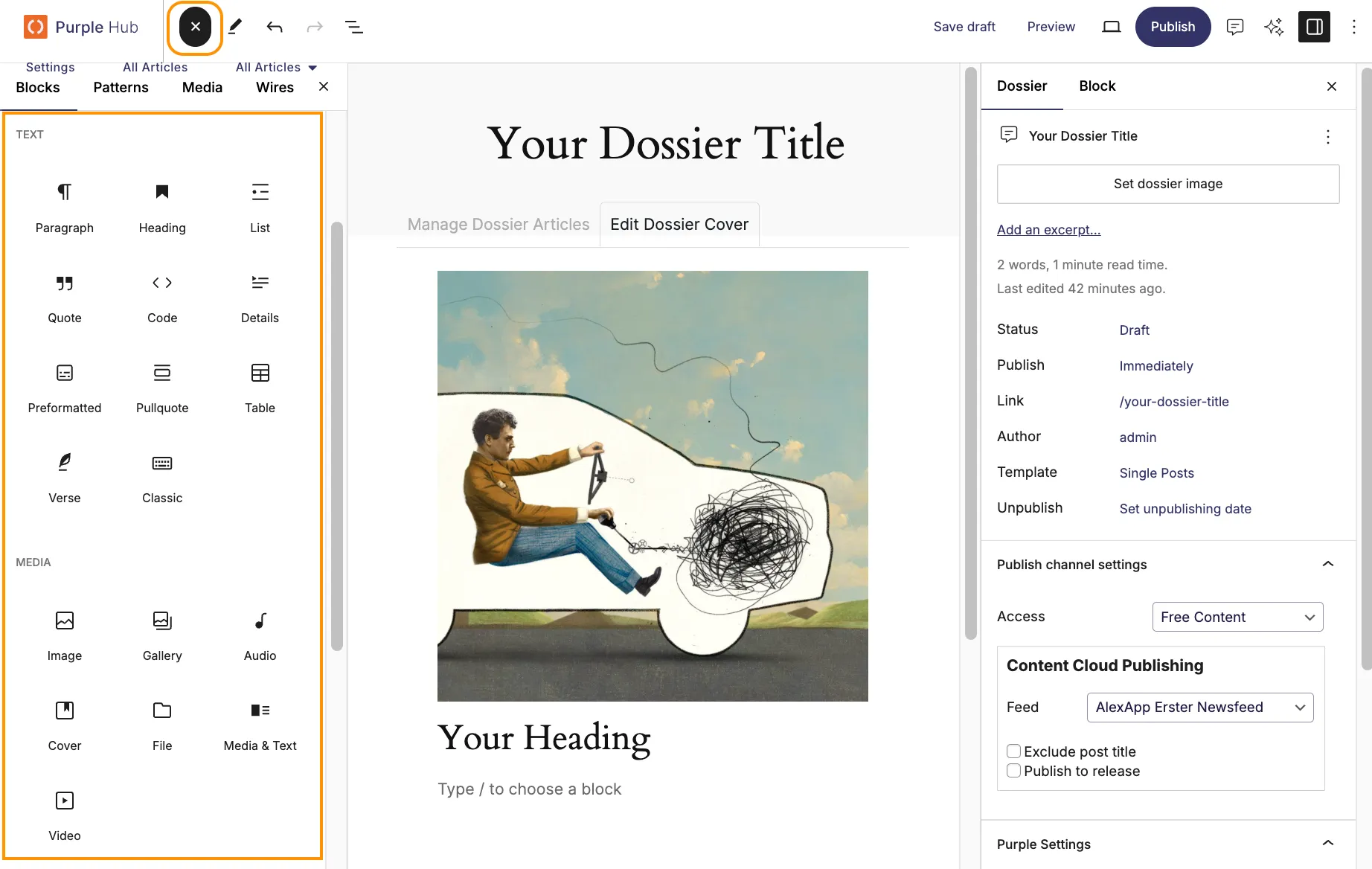Click the undo arrow
Image resolution: width=1372 pixels, height=869 pixels.
(275, 28)
